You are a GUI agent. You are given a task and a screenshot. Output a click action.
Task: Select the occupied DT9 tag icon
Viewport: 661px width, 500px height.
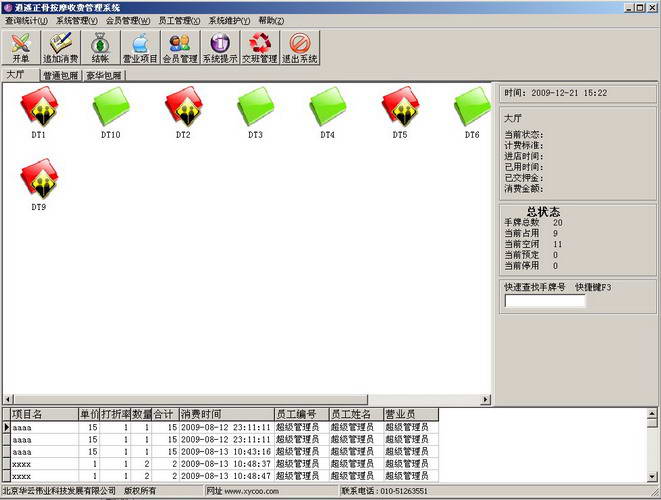39,179
